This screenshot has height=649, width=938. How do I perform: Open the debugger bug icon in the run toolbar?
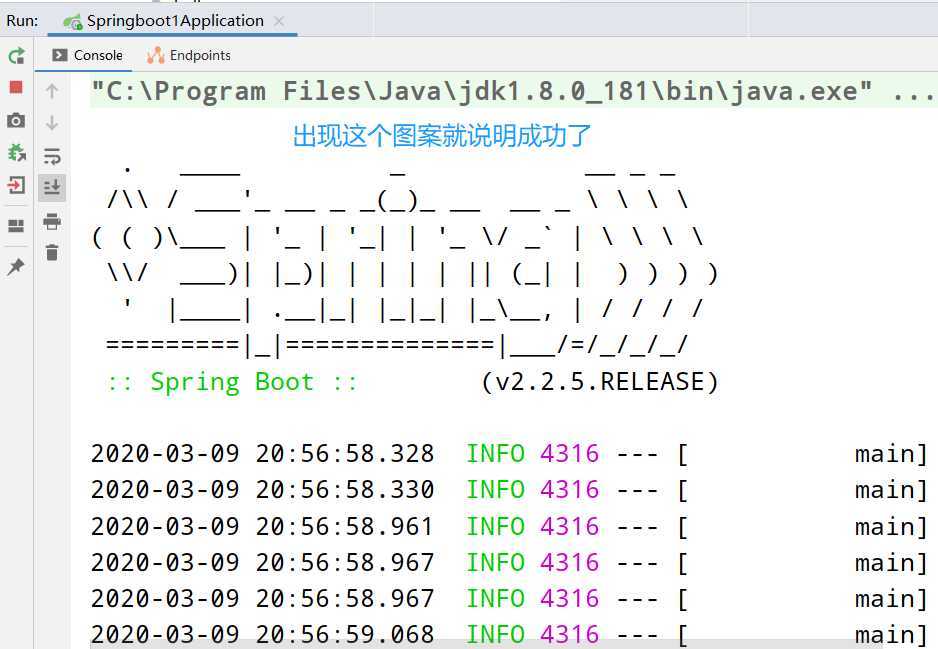[16, 153]
